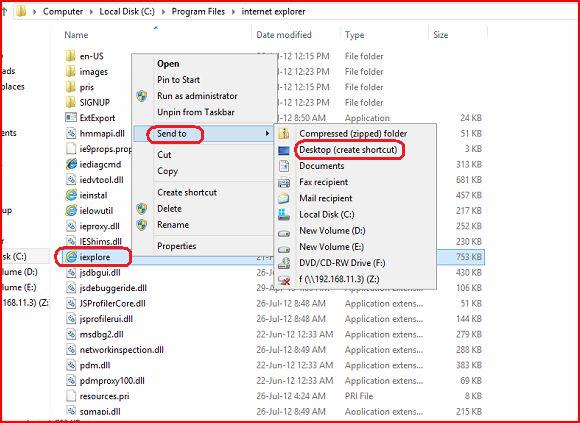Expand the breadcrumb arrow after Local Disk (C:)

pos(163,12)
